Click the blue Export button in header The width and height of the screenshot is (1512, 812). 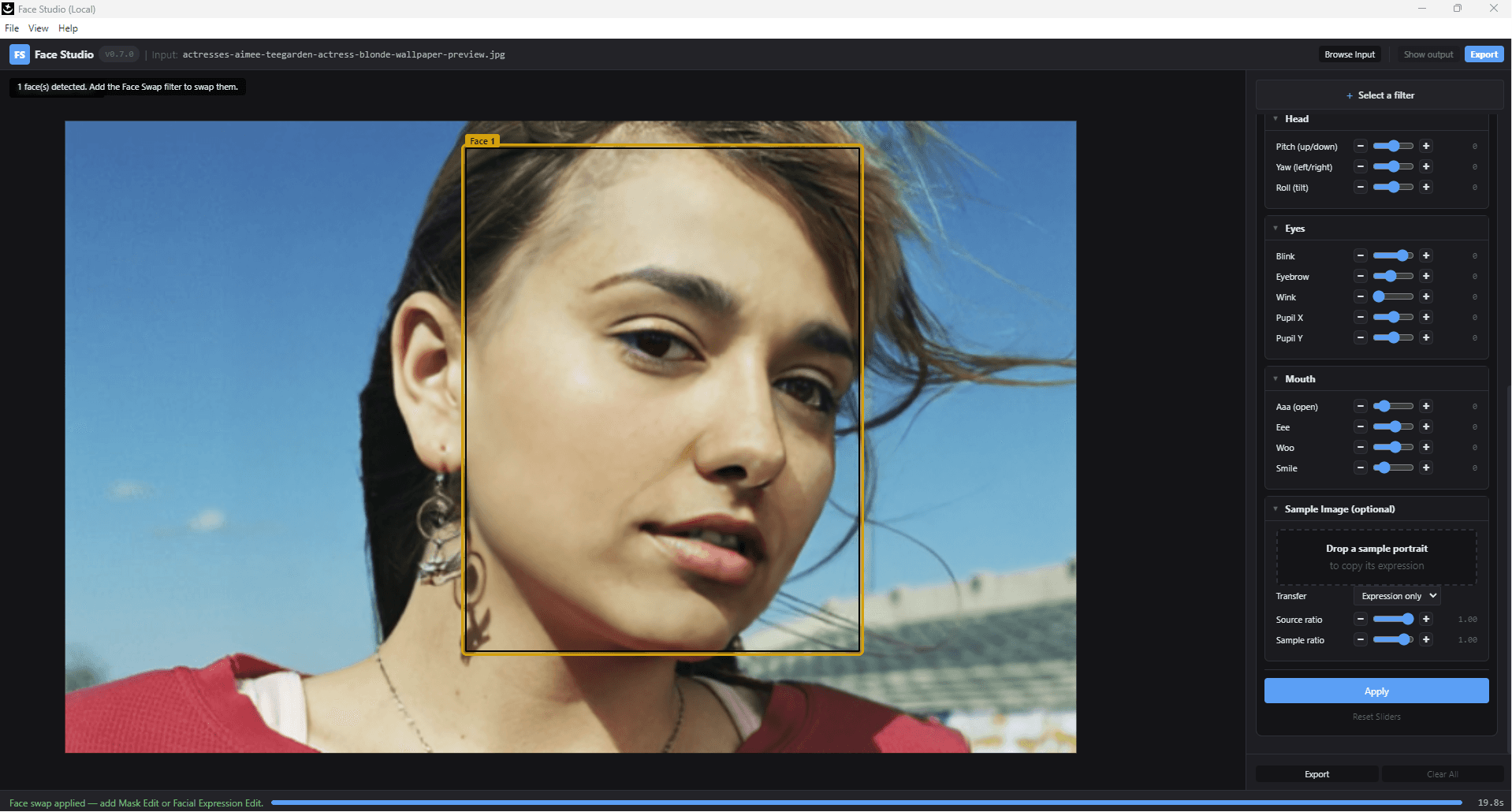click(x=1484, y=54)
